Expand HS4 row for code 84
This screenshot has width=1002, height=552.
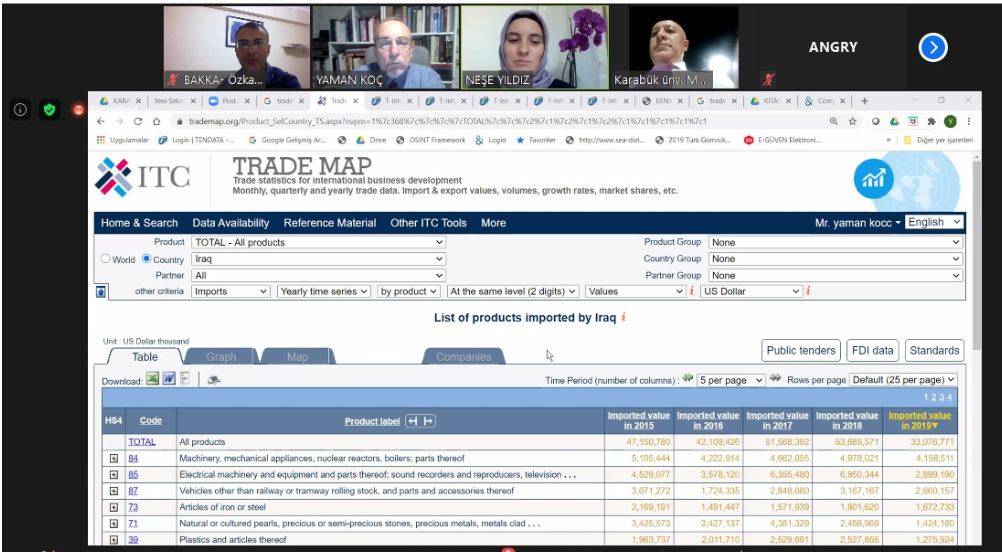114,458
